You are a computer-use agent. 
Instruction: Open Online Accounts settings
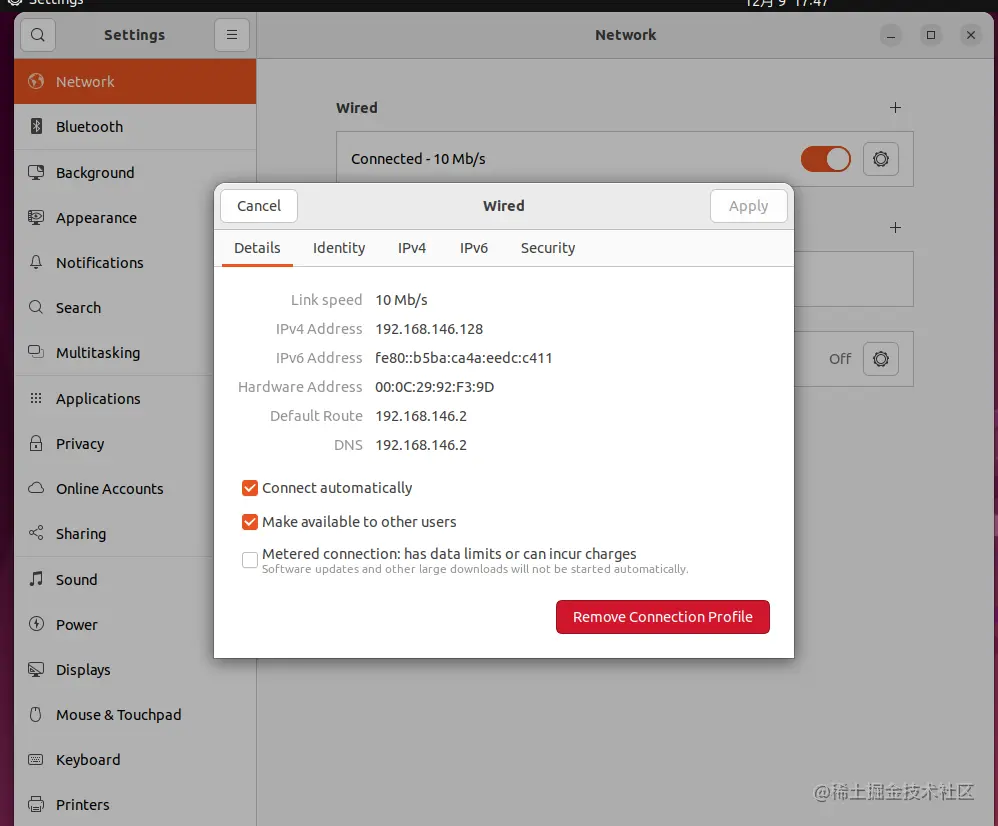(x=109, y=489)
